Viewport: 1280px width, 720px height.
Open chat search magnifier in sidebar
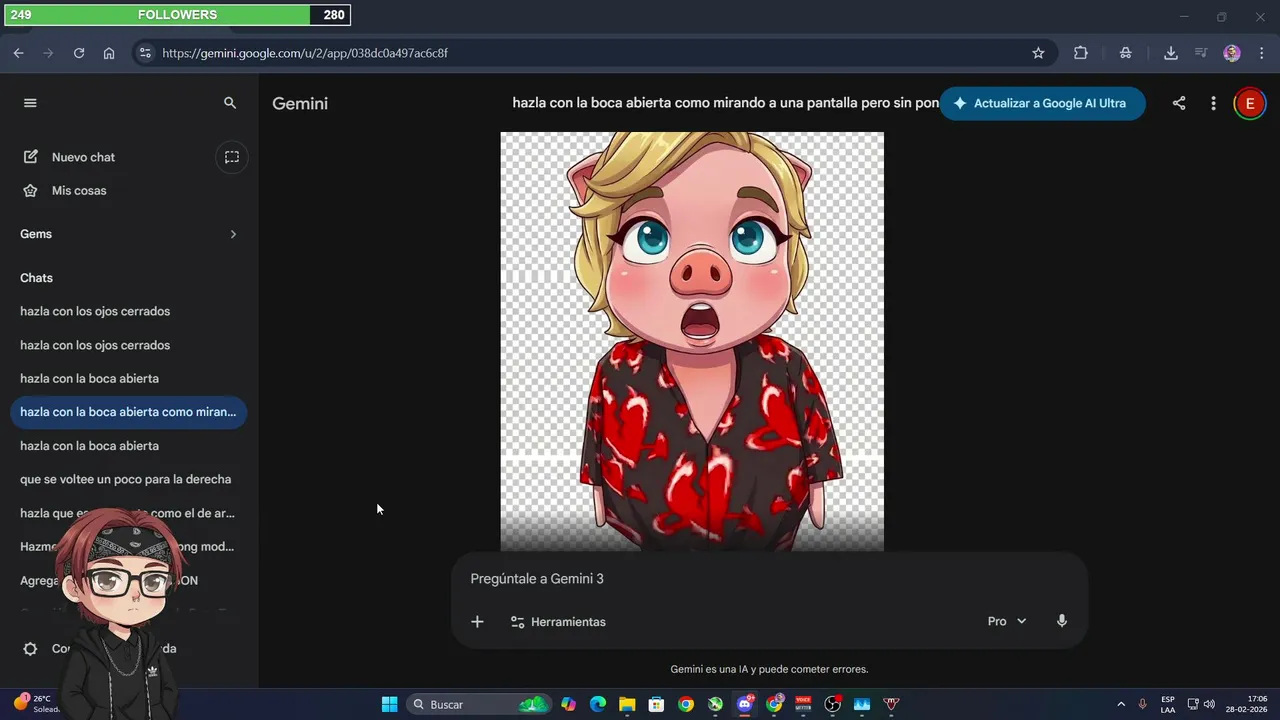(x=230, y=103)
